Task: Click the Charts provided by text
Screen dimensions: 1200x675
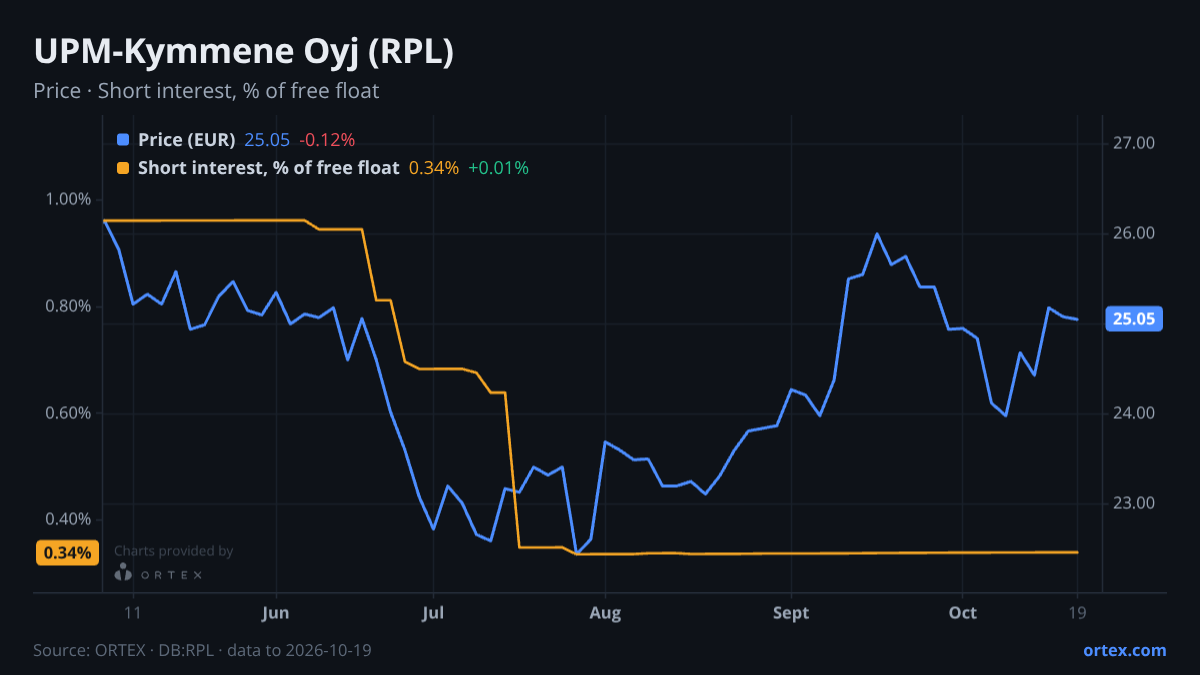Action: 174,551
